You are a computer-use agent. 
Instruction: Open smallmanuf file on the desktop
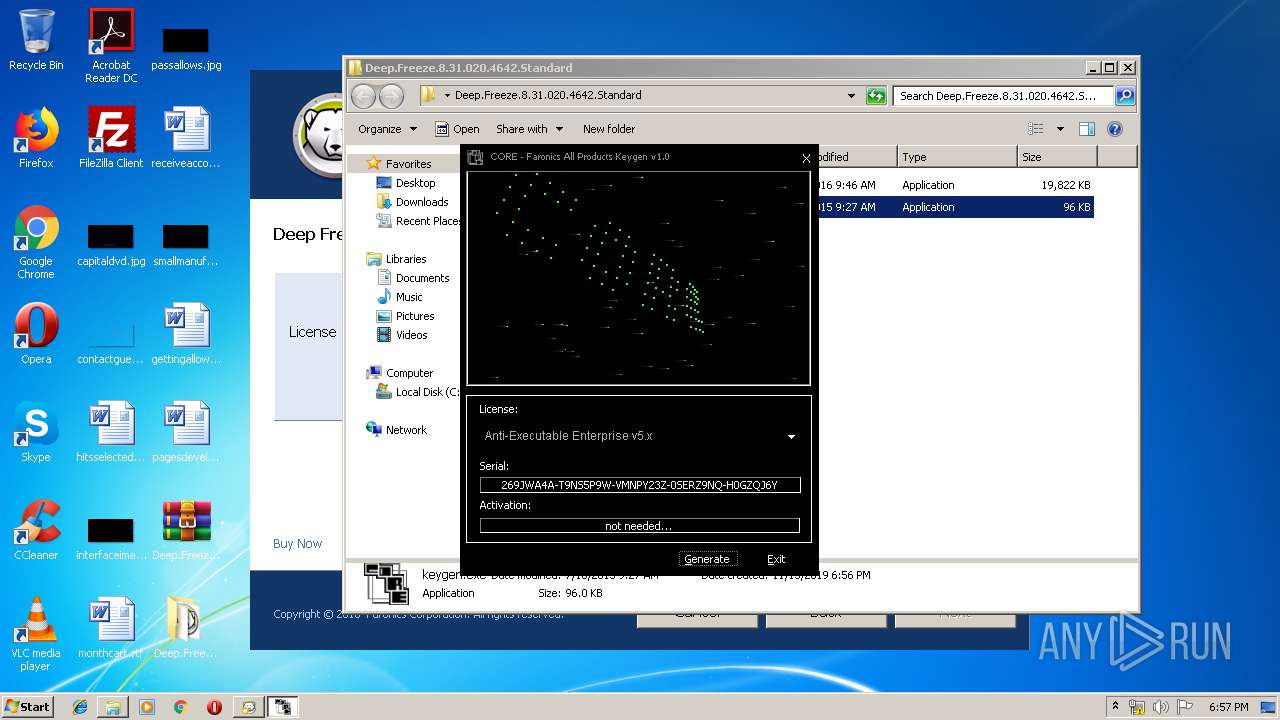(x=186, y=246)
